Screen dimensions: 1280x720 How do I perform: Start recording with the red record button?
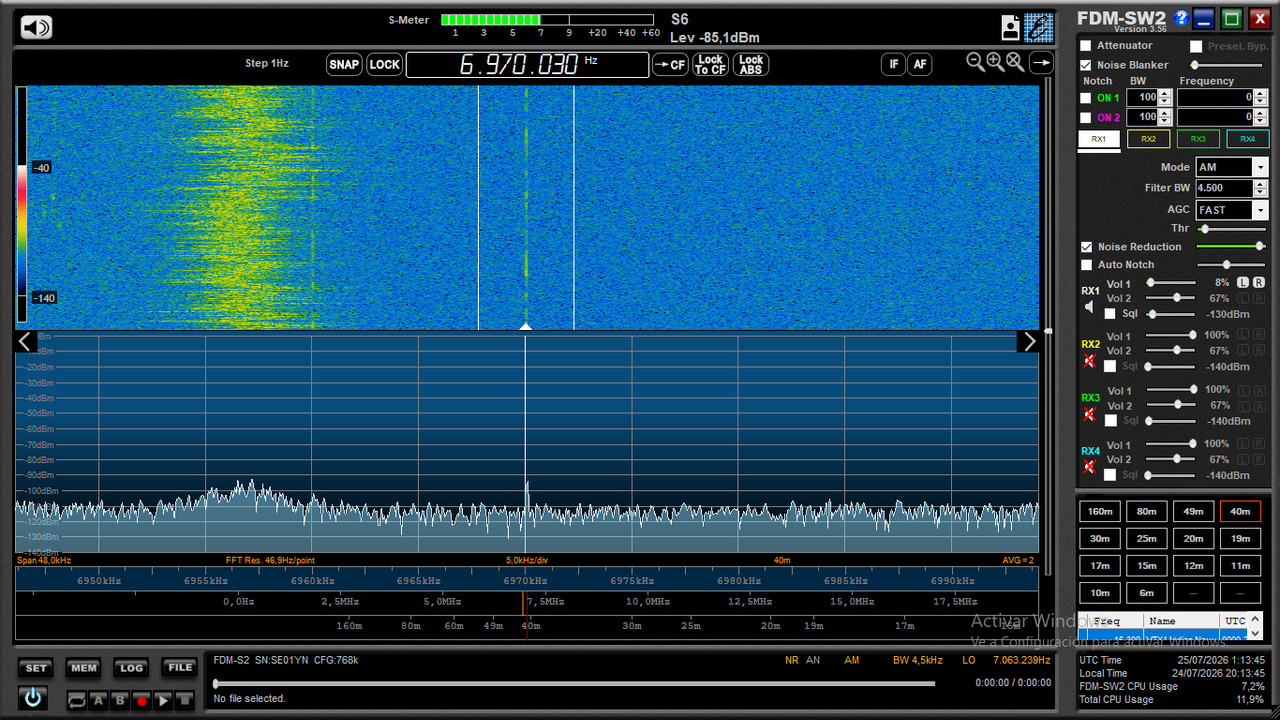(142, 701)
